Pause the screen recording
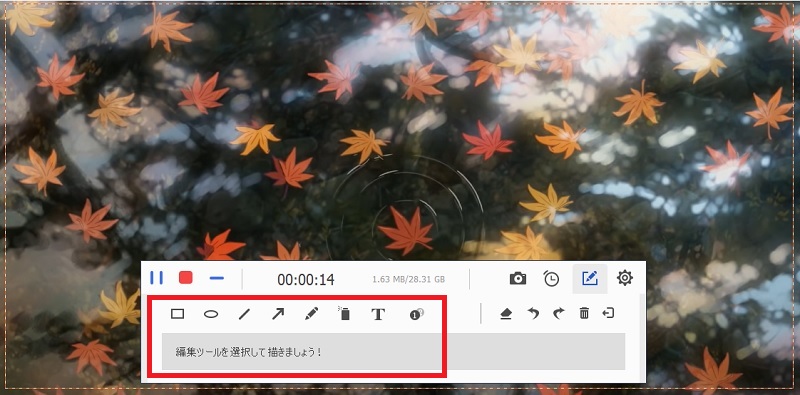This screenshot has height=395, width=800. pyautogui.click(x=157, y=278)
